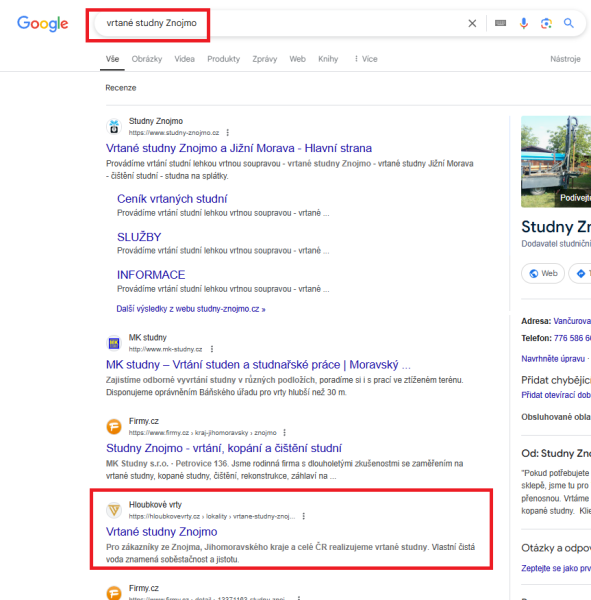Click the Google logo
The width and height of the screenshot is (591, 600).
[x=42, y=24]
